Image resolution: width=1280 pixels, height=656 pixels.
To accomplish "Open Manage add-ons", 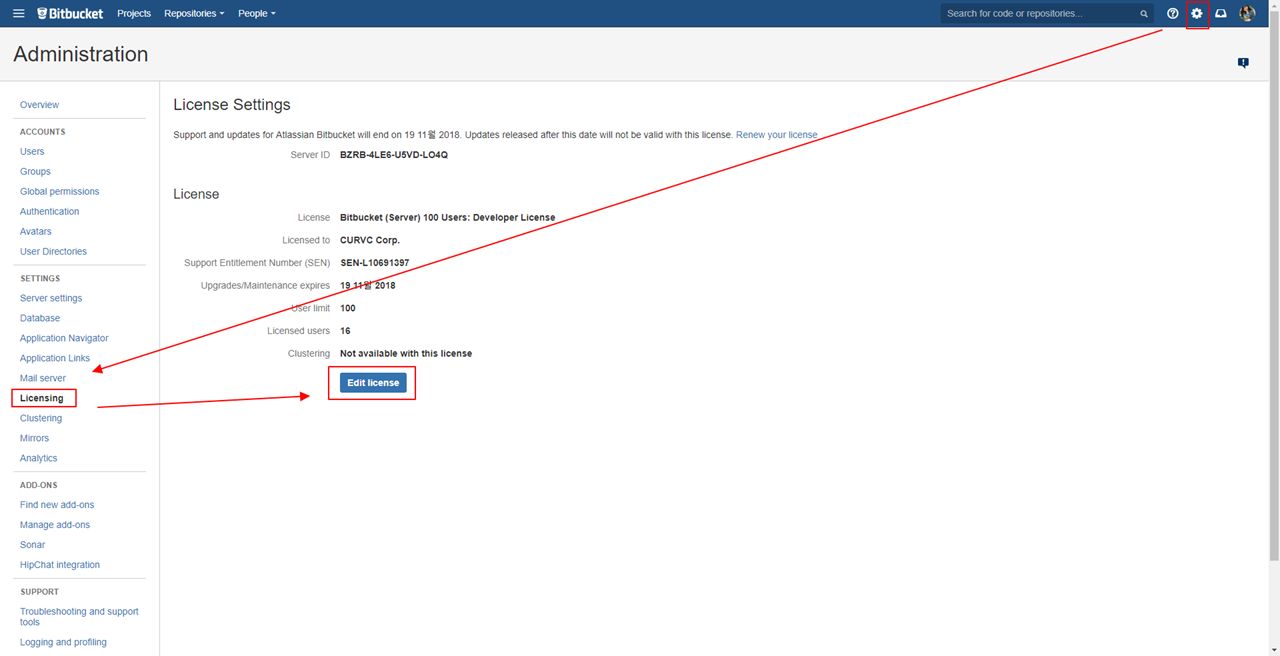I will (x=55, y=526).
